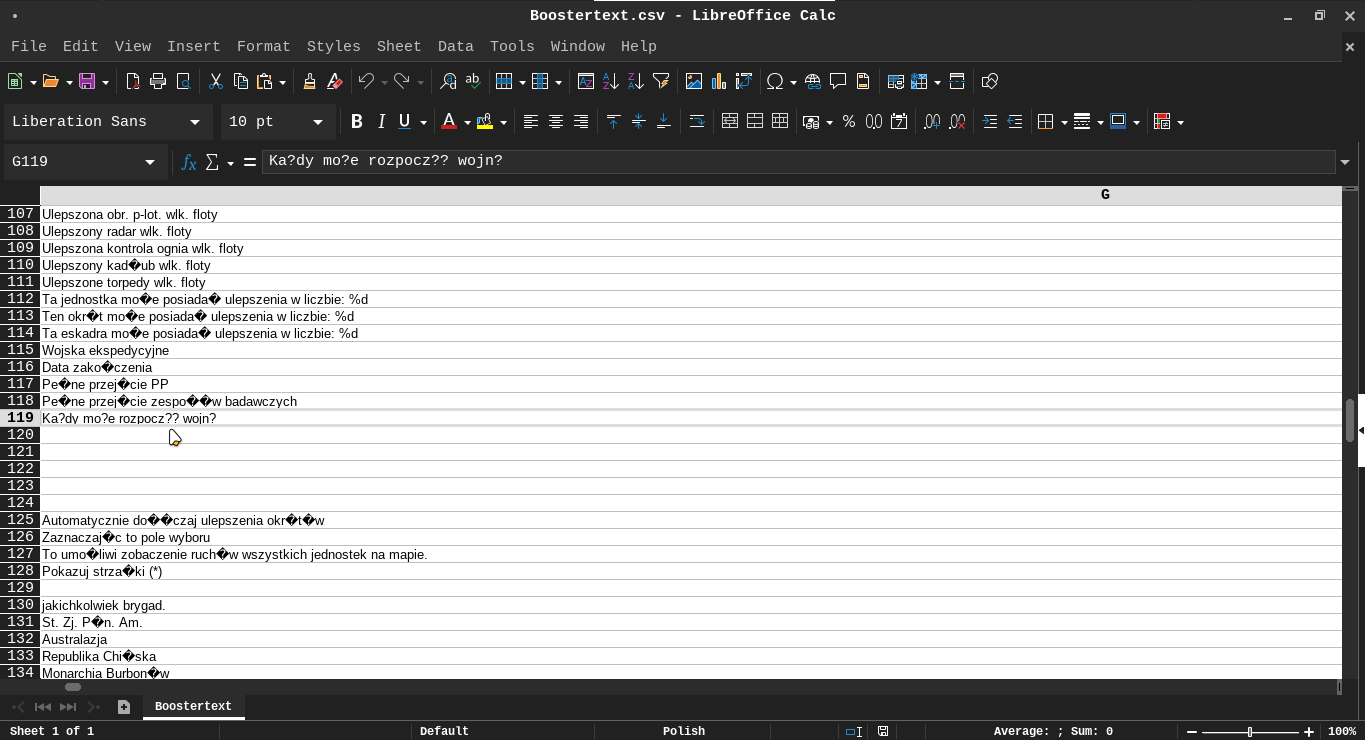Open Find & Replace
This screenshot has width=1365, height=740.
point(448,82)
